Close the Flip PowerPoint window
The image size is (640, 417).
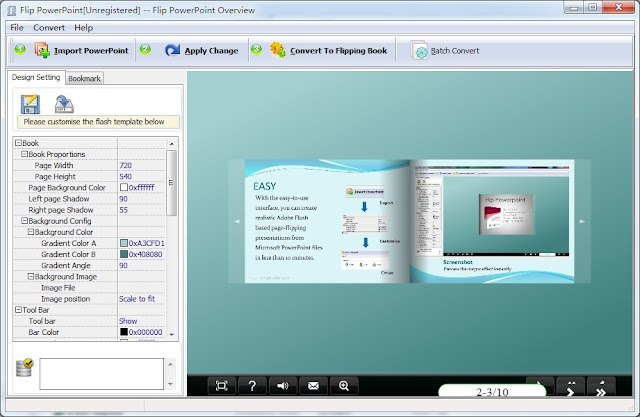(x=618, y=7)
